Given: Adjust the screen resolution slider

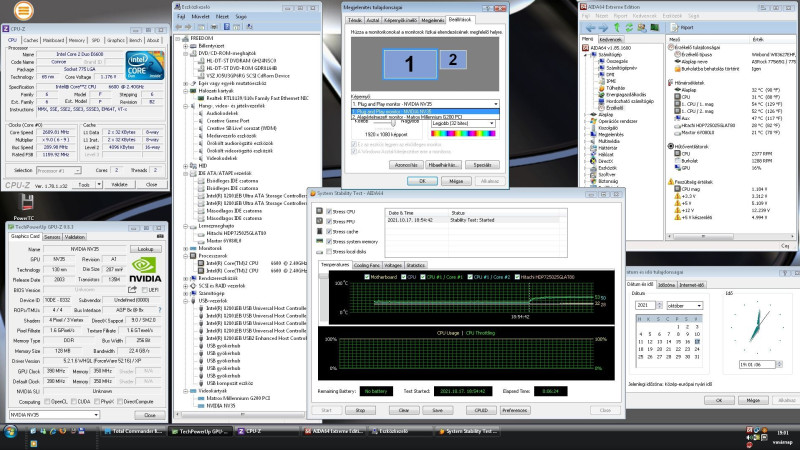Looking at the screenshot, I should 393,123.
